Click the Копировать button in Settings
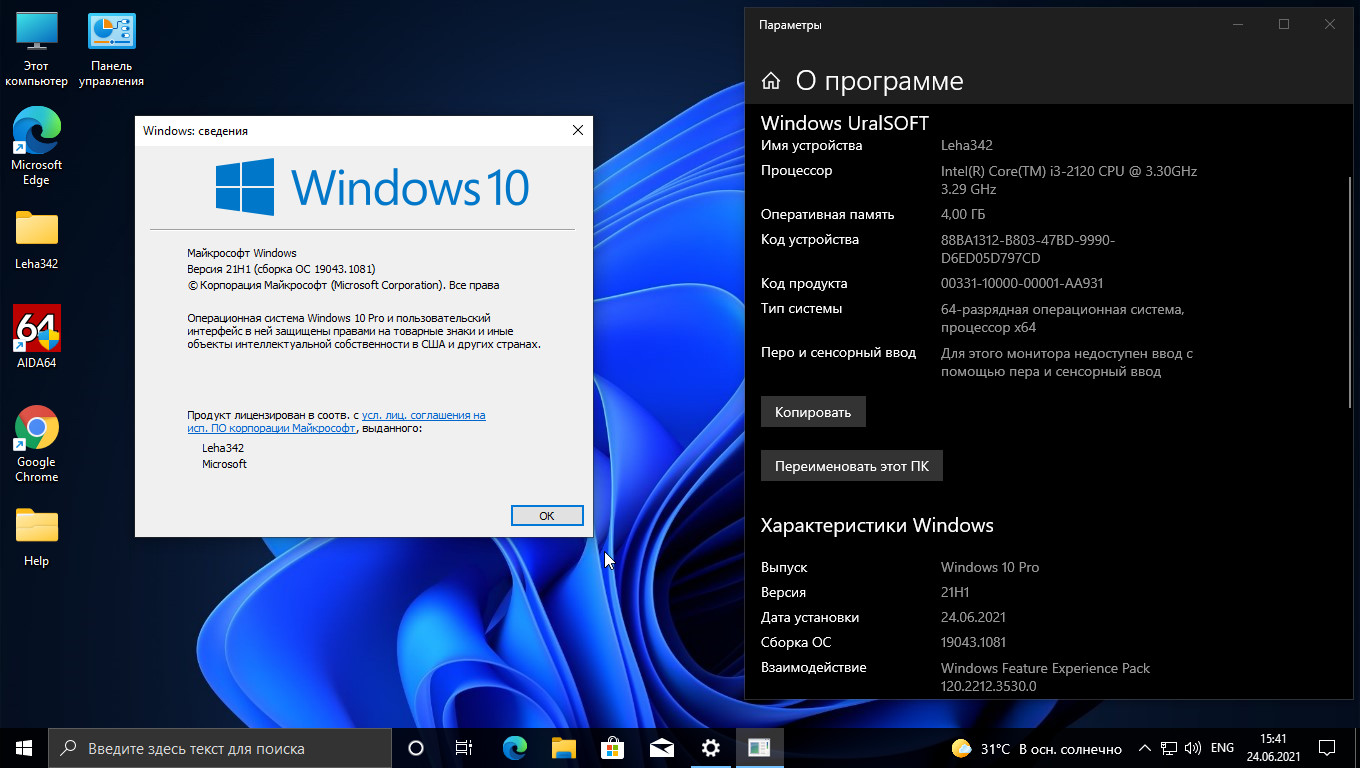 (x=813, y=412)
